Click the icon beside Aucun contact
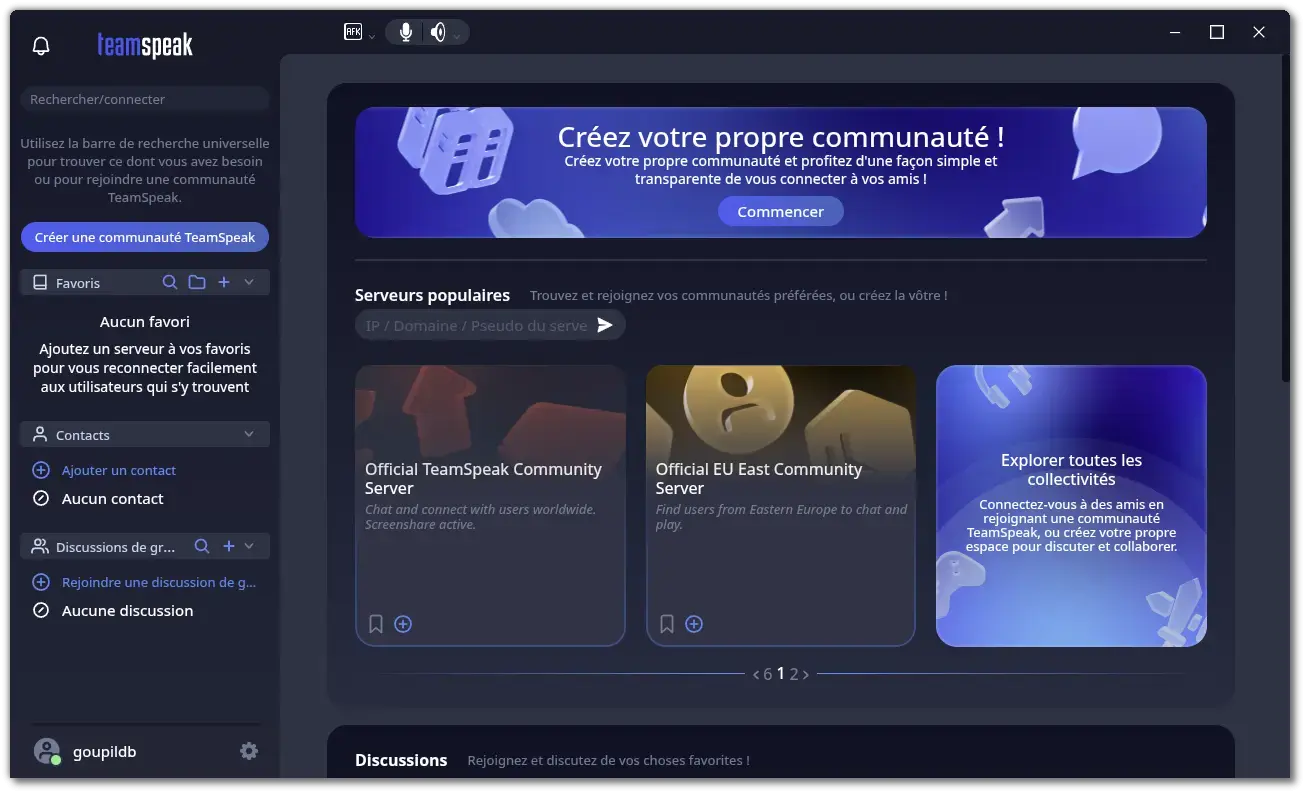The image size is (1306, 794). pyautogui.click(x=41, y=498)
